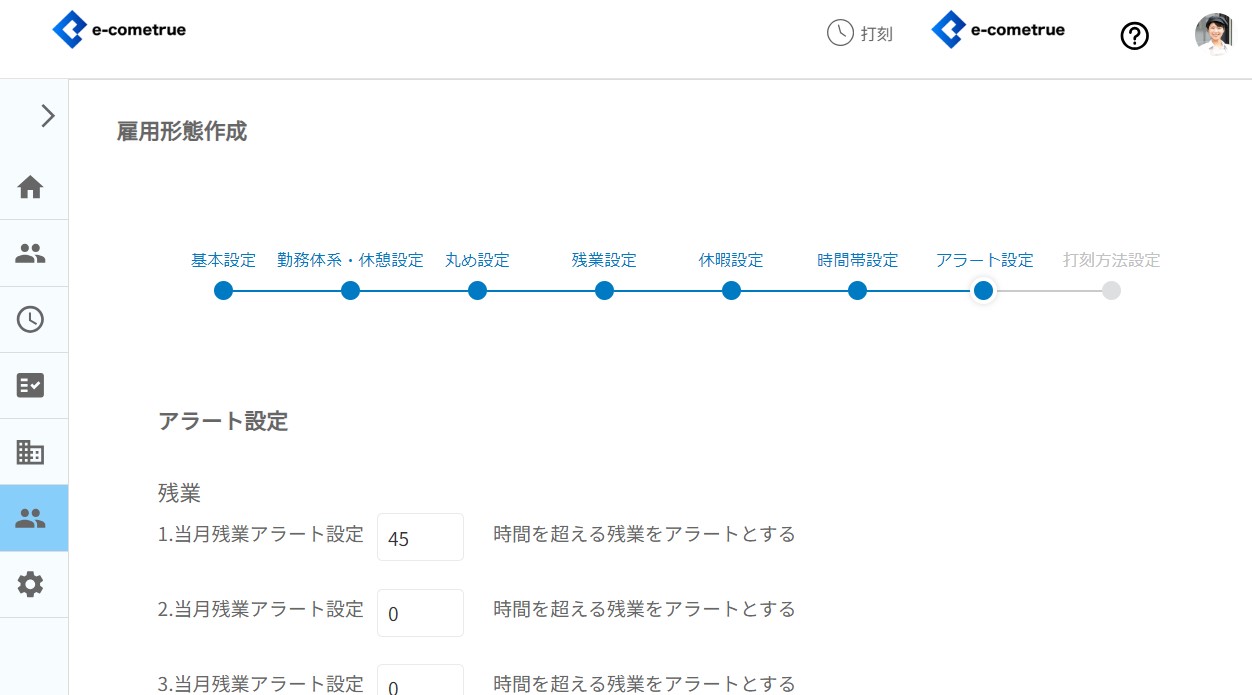Open the building icon in the sidebar
1252x695 pixels.
(x=31, y=452)
